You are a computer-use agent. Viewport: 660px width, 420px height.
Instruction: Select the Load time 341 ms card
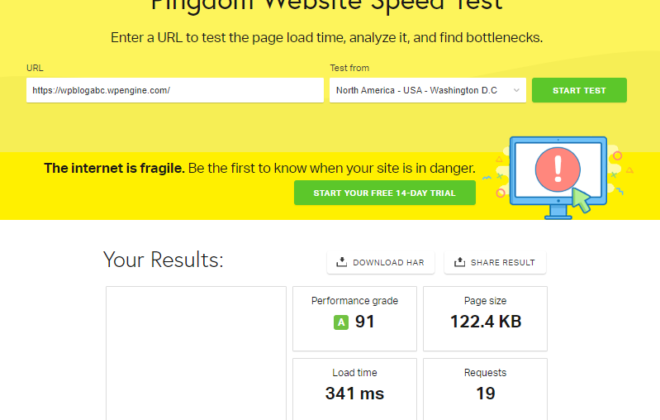coord(354,389)
